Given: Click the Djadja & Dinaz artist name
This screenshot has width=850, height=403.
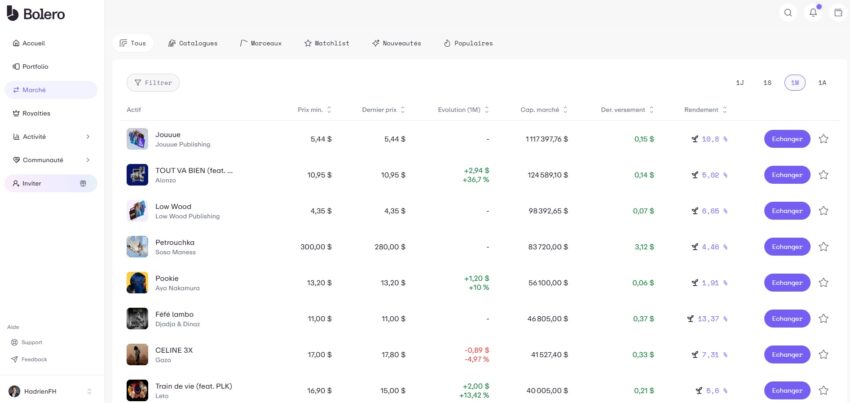Looking at the screenshot, I should [x=177, y=324].
